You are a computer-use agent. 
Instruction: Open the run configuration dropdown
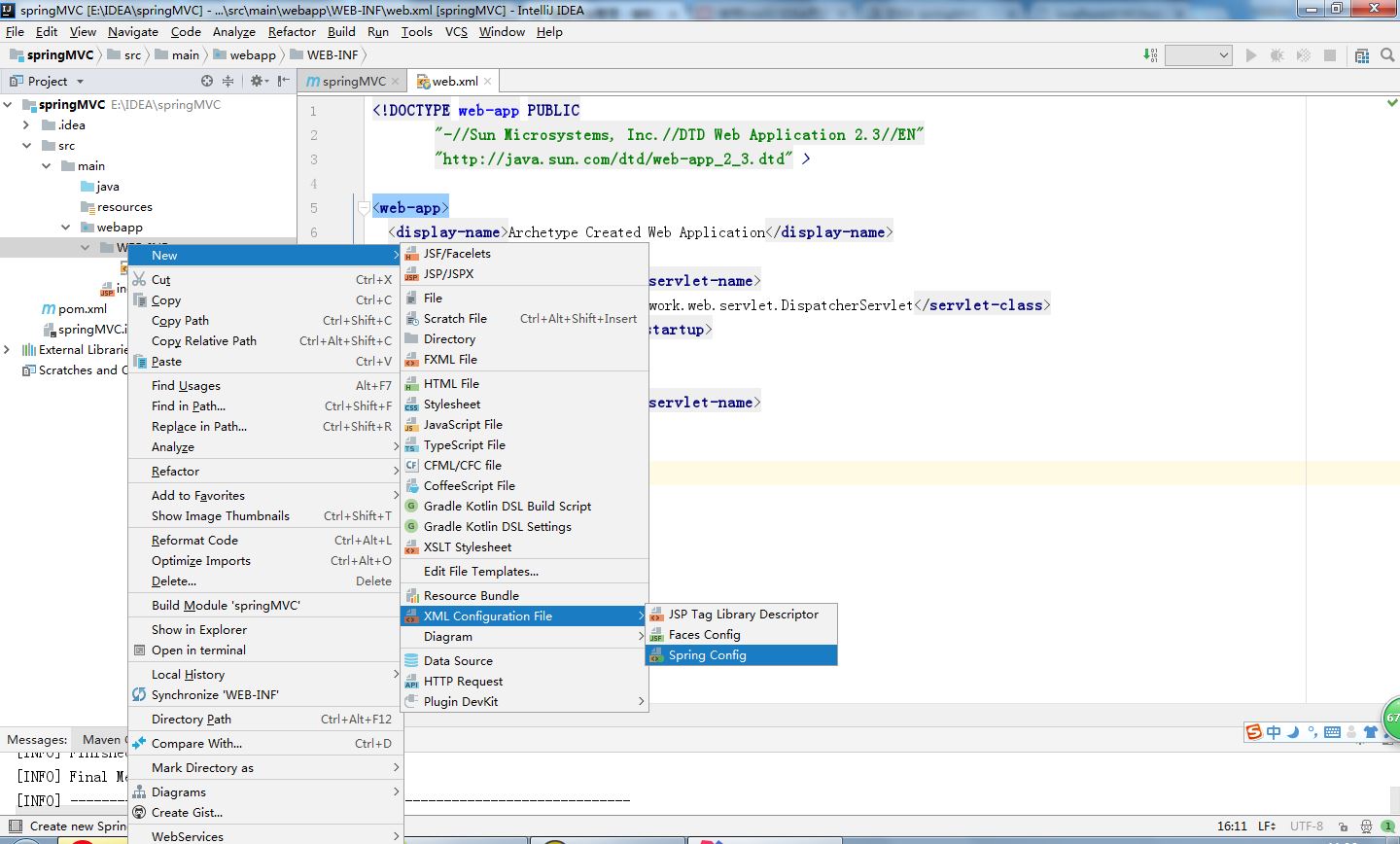(1199, 55)
